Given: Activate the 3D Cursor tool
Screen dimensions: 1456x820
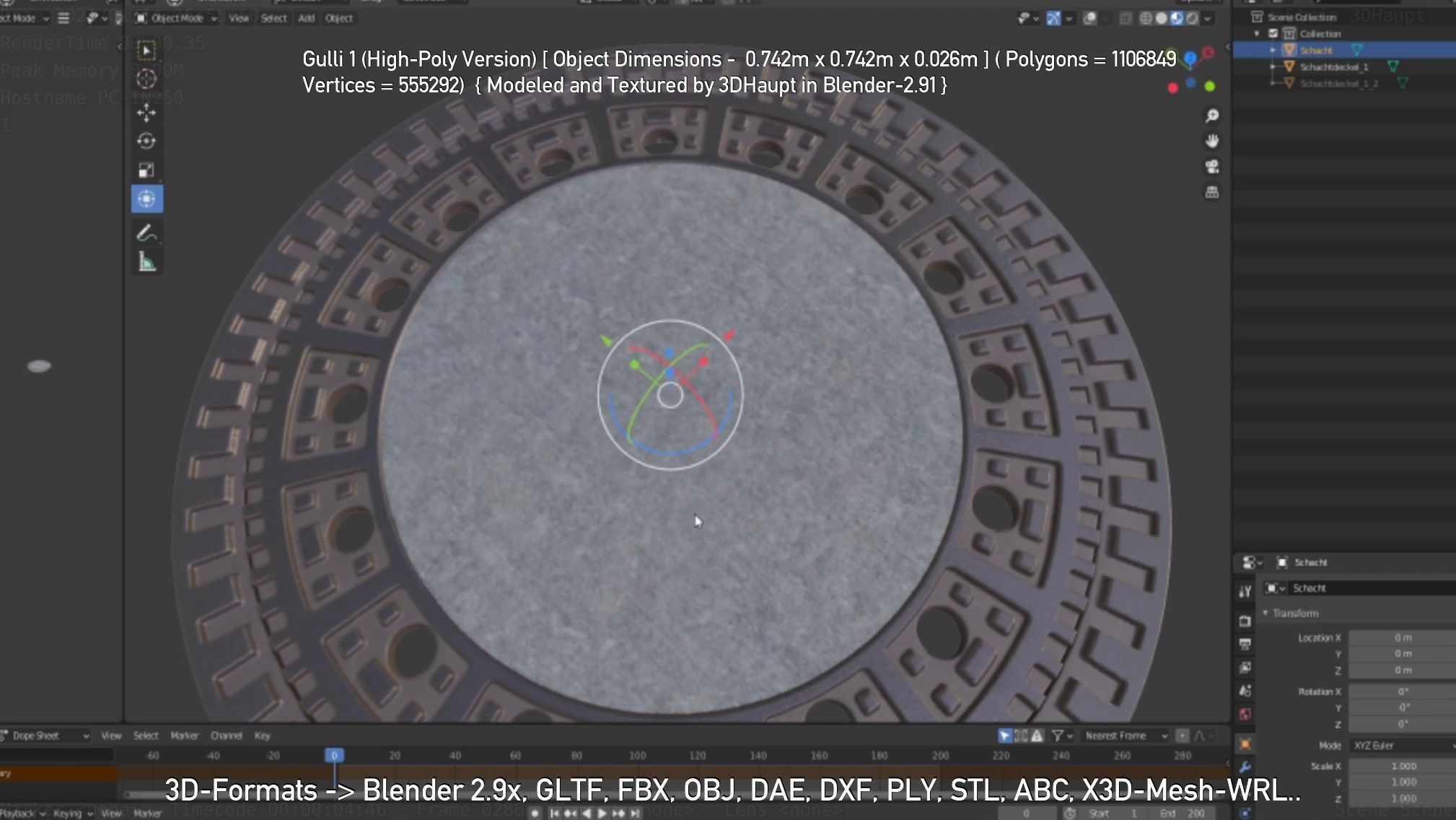Looking at the screenshot, I should (146, 79).
